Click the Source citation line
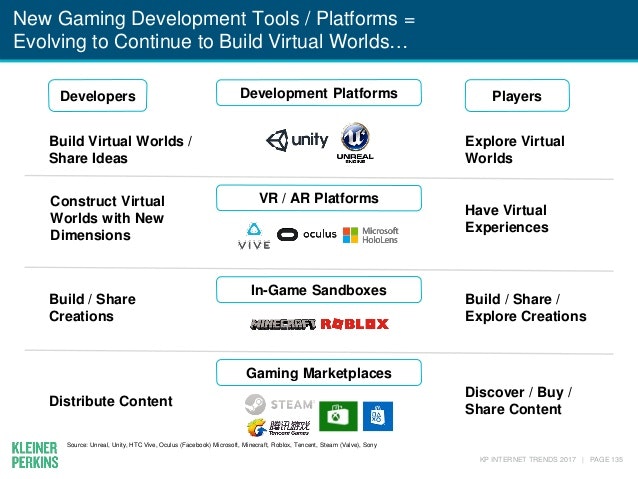Viewport: 638px width, 479px height. pos(222,445)
